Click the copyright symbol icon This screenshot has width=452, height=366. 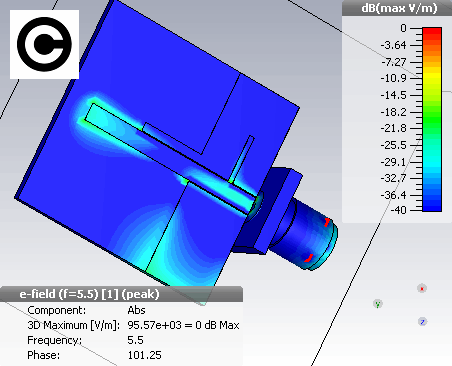pos(44,44)
